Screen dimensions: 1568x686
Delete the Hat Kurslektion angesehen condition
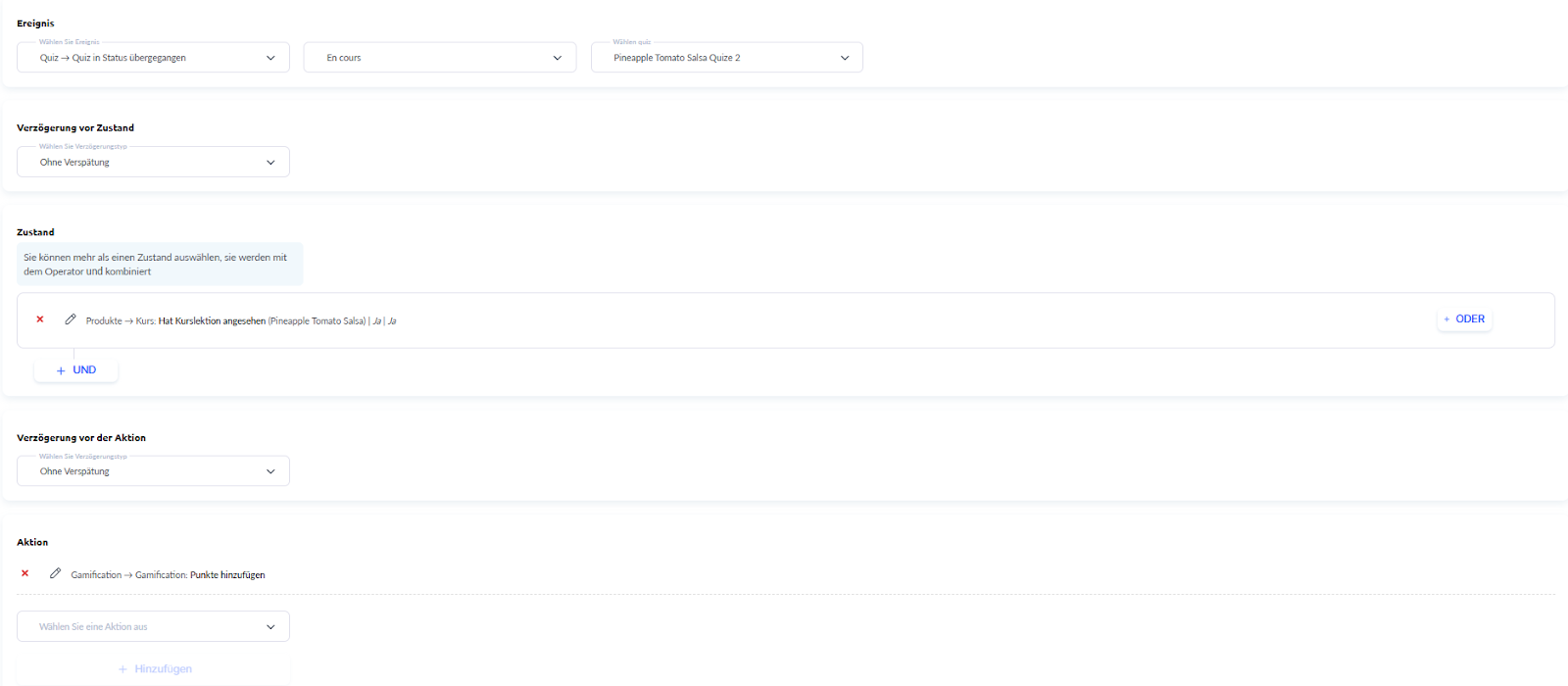[40, 319]
